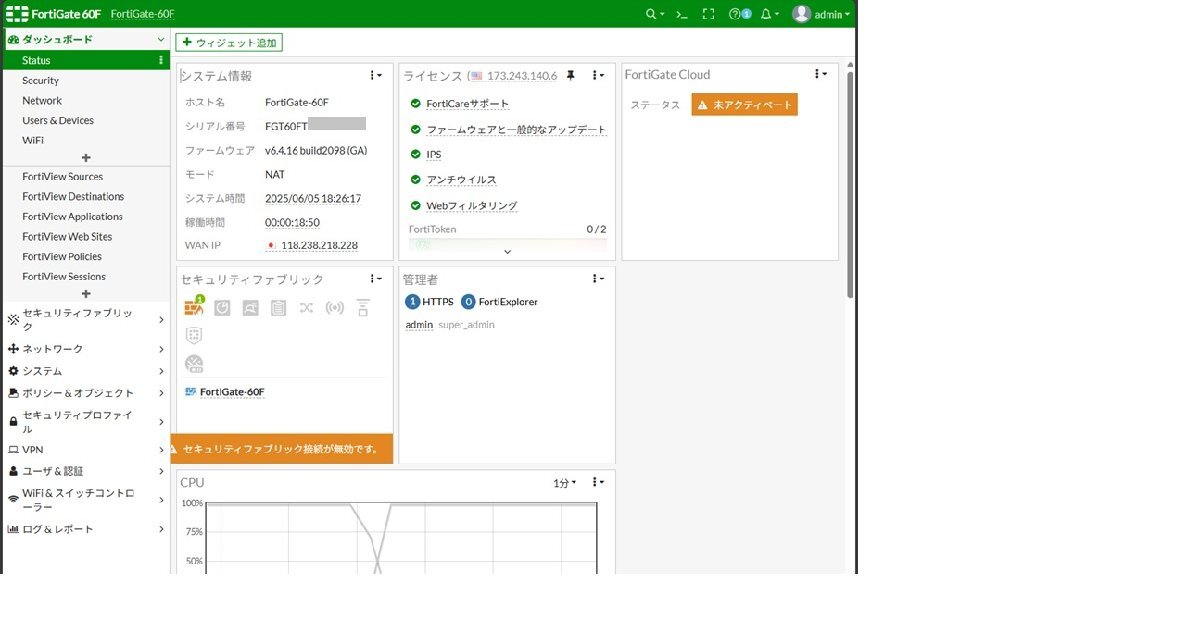Screen dimensions: 1200x644
Task: Open the search tool in the header
Action: (x=654, y=14)
